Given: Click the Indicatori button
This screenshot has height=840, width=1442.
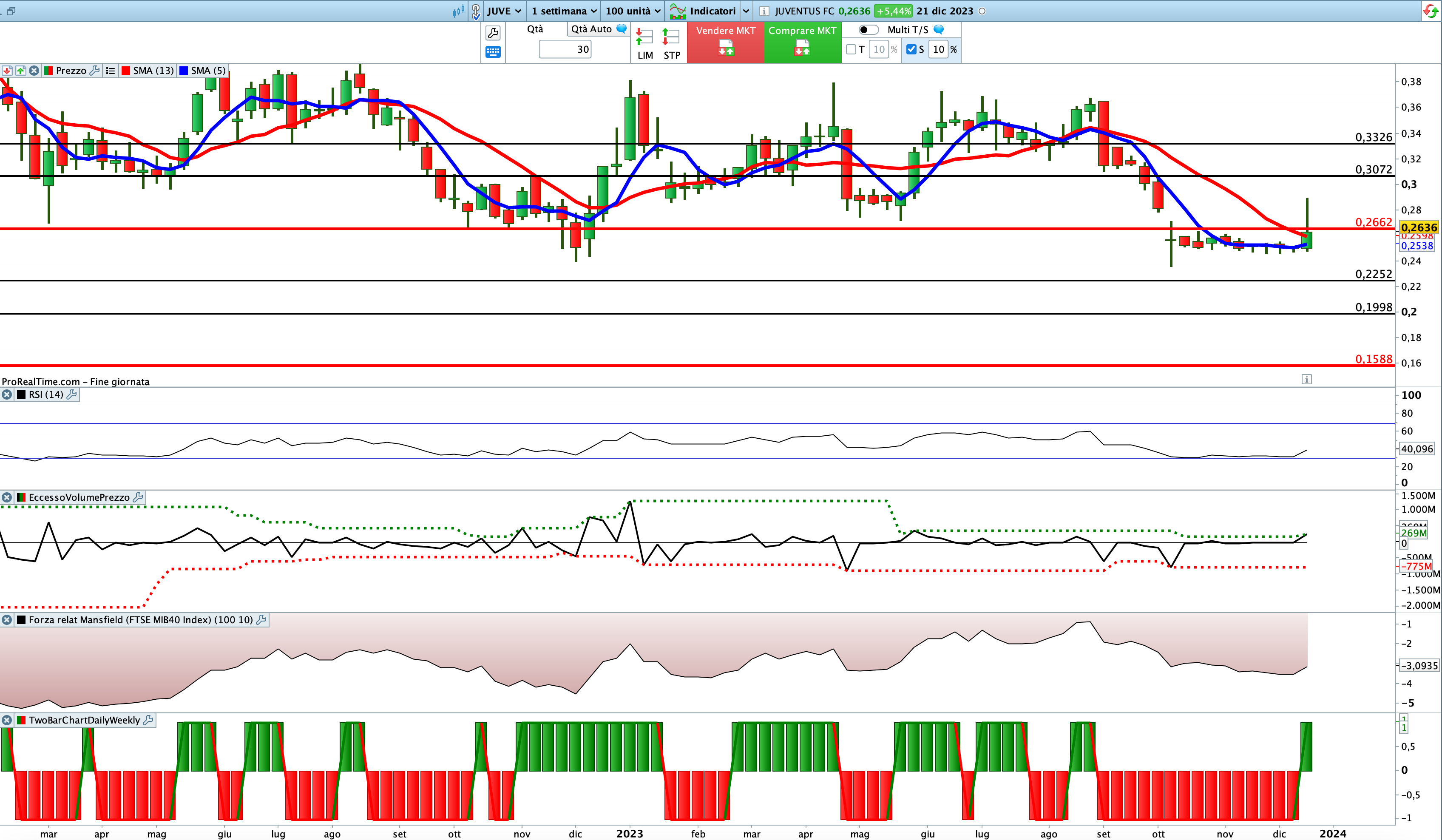Looking at the screenshot, I should 703,11.
